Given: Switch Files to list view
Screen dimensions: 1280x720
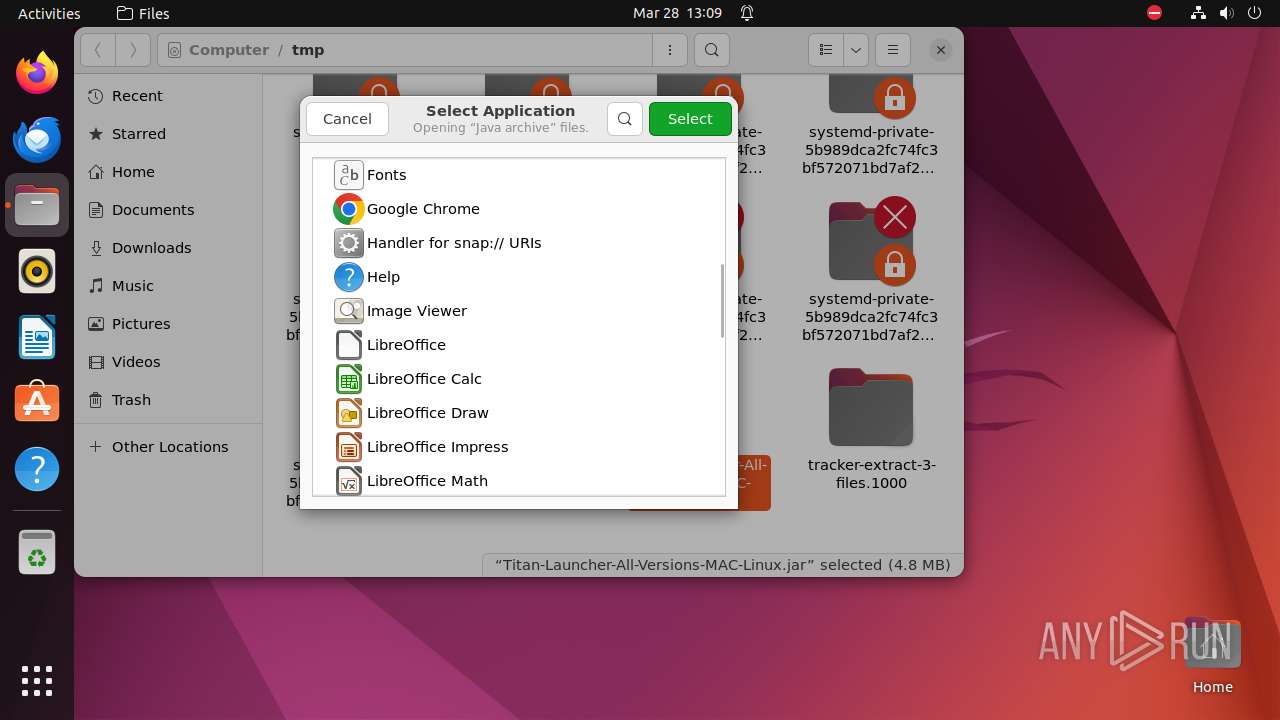Looking at the screenshot, I should click(x=826, y=50).
